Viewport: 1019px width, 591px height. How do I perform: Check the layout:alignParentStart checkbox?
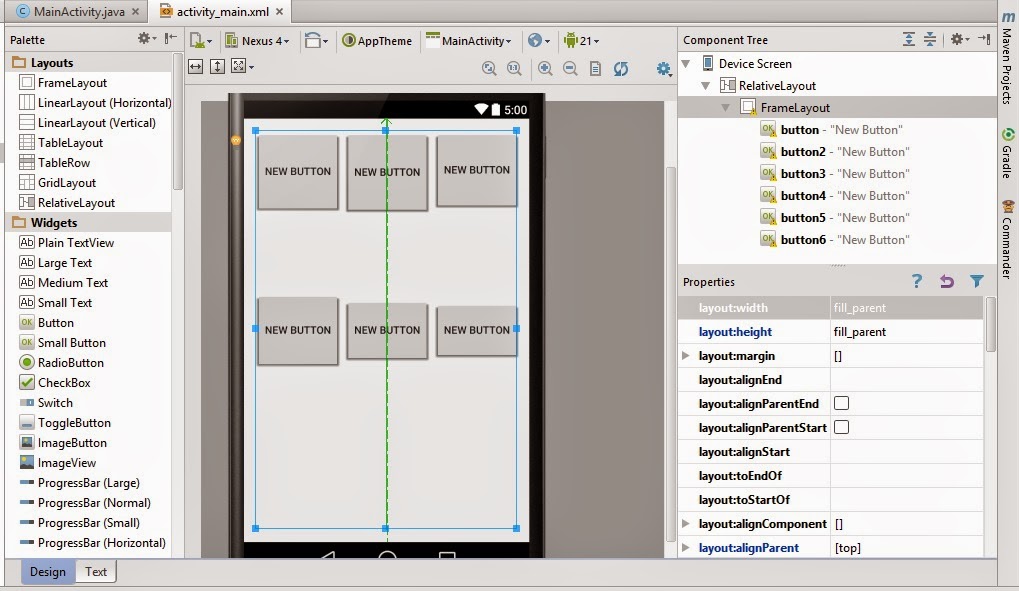pyautogui.click(x=843, y=427)
